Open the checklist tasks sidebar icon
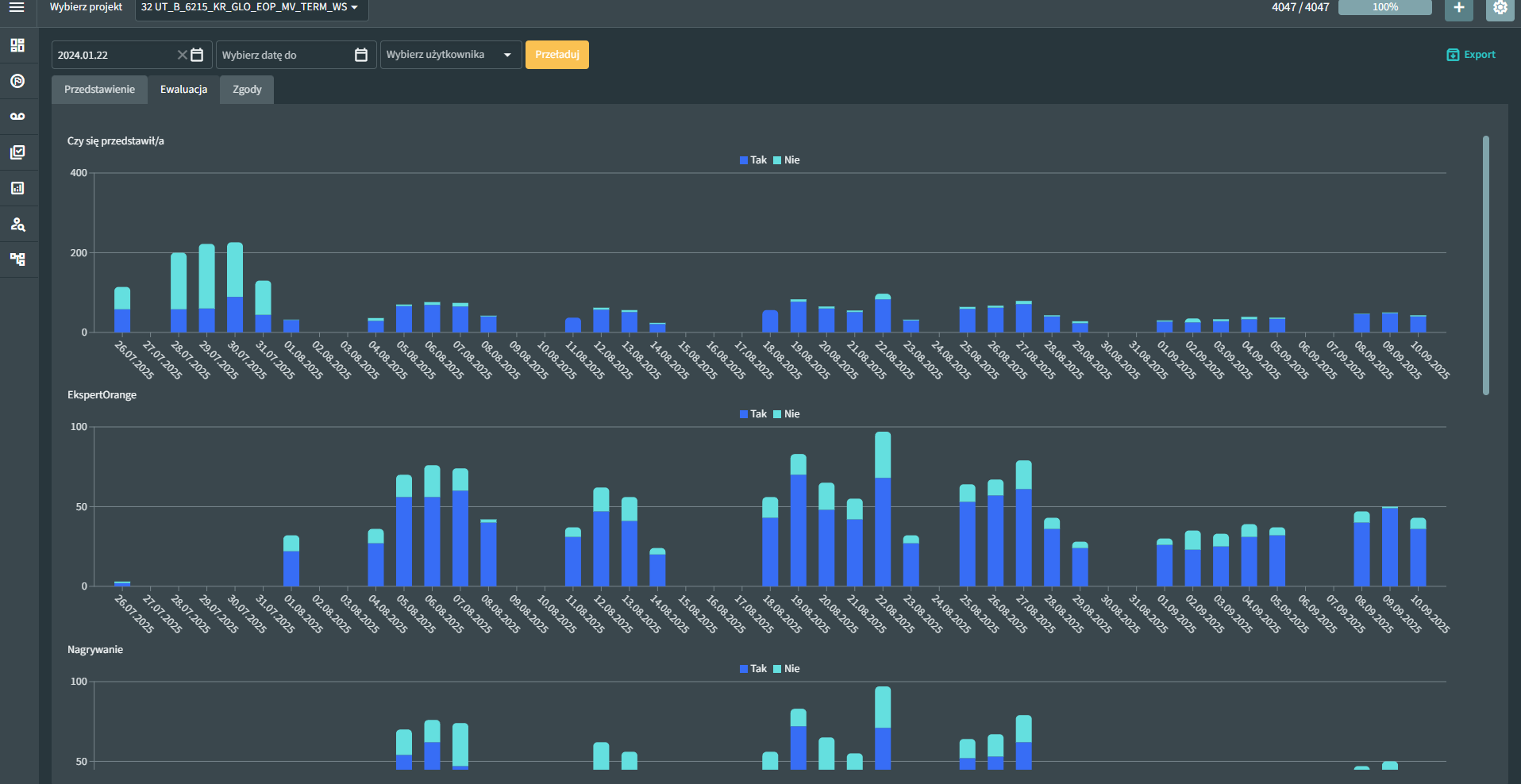Viewport: 1521px width, 784px height. tap(17, 152)
